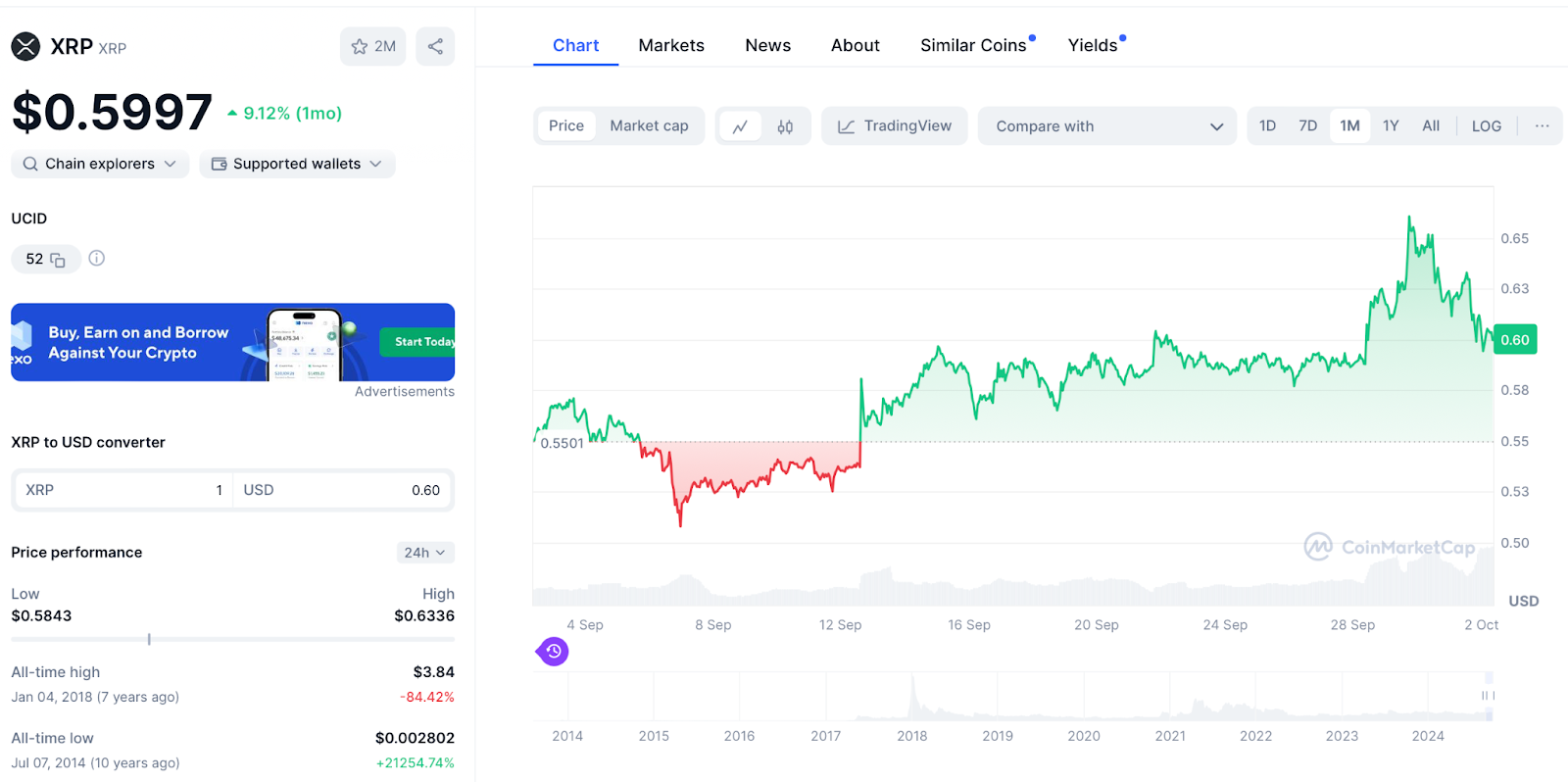Viewport: 1568px width, 782px height.
Task: Change Price performance 24h period dropdown
Action: (425, 553)
